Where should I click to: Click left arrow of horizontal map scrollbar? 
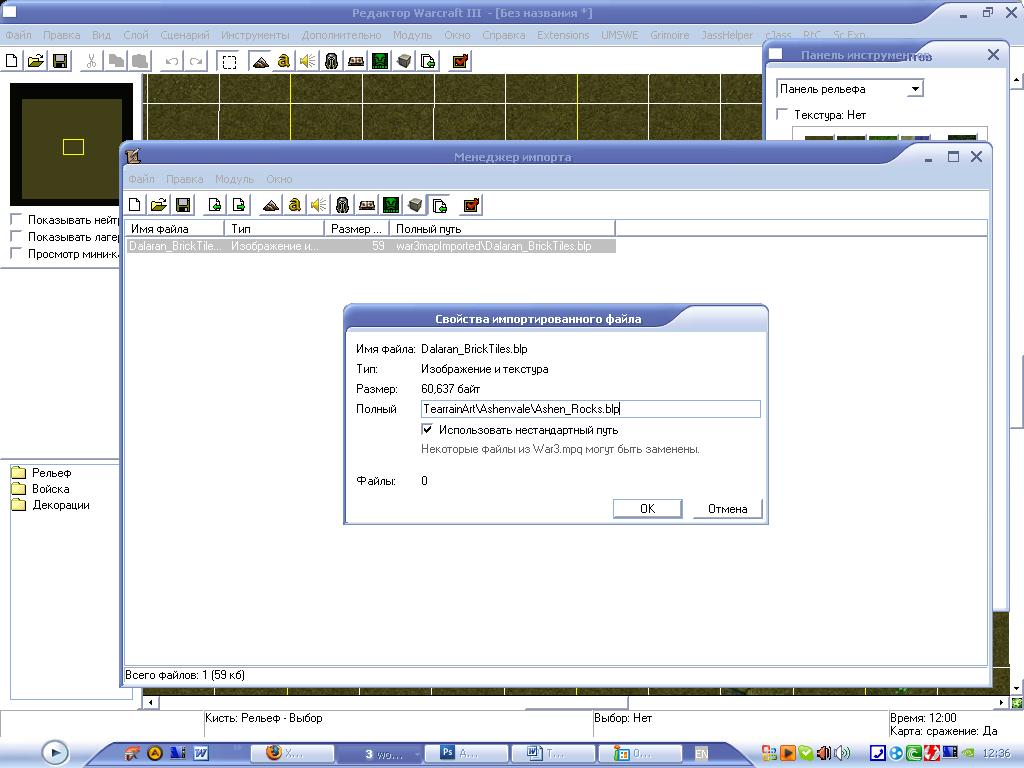[x=151, y=703]
